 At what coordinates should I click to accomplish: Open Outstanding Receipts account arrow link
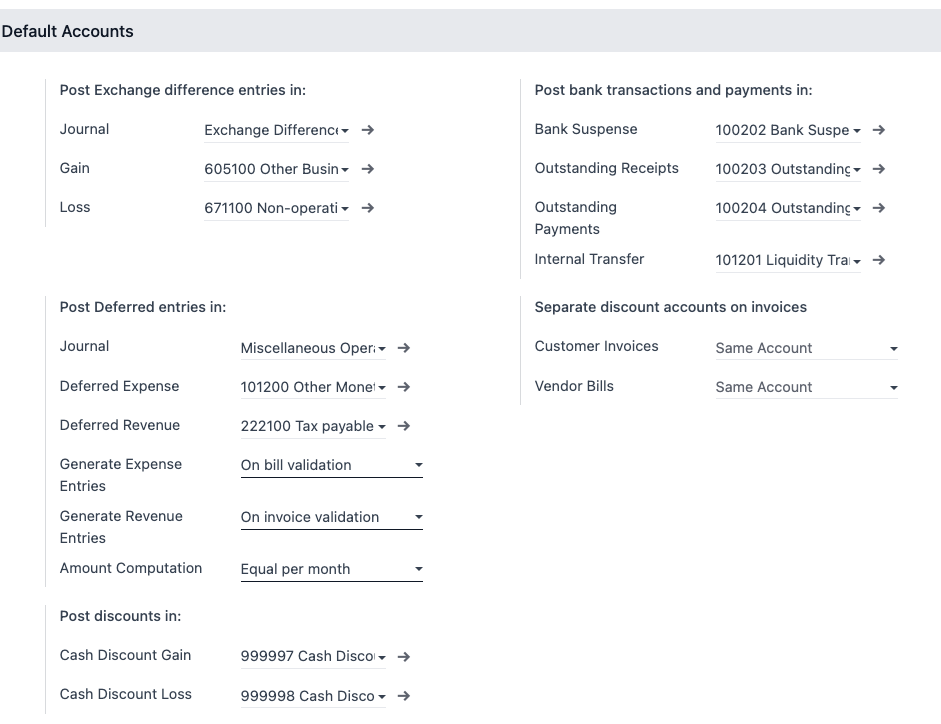coord(879,169)
